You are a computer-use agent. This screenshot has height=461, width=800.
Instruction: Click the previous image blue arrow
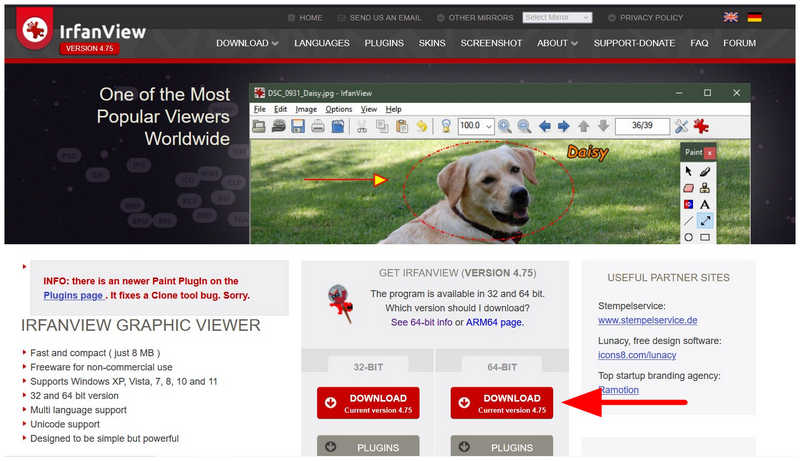(x=544, y=126)
